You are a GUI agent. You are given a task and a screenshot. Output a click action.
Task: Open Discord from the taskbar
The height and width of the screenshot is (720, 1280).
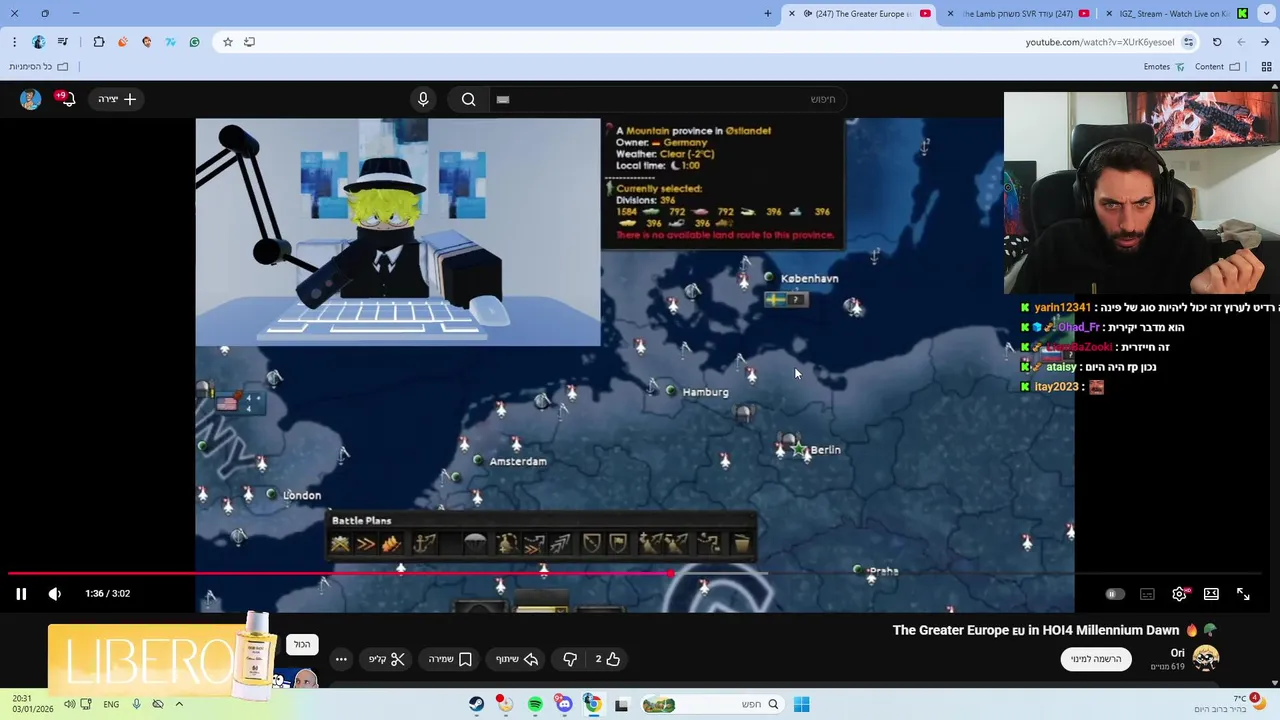564,704
